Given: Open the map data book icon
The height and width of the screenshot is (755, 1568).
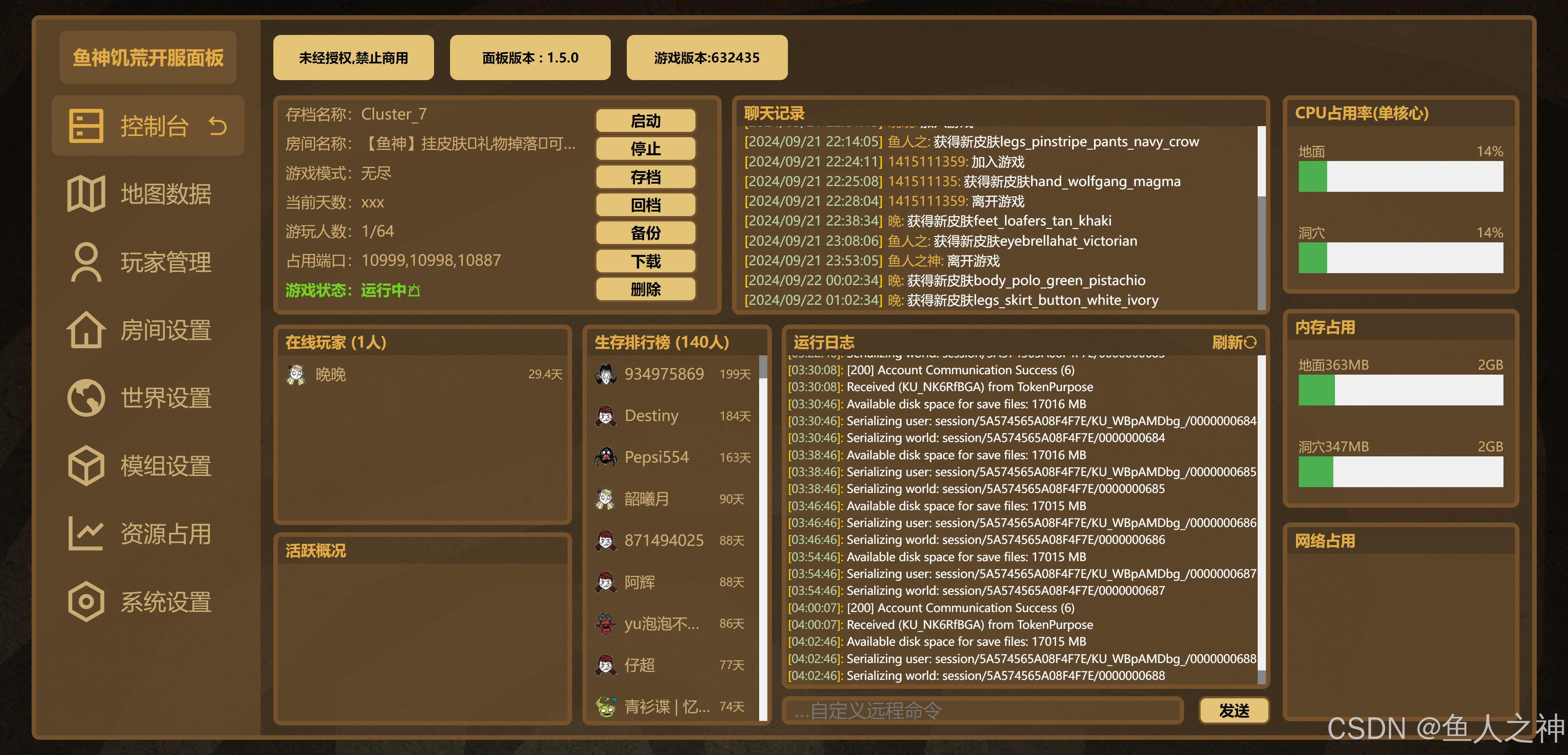Looking at the screenshot, I should pyautogui.click(x=86, y=194).
